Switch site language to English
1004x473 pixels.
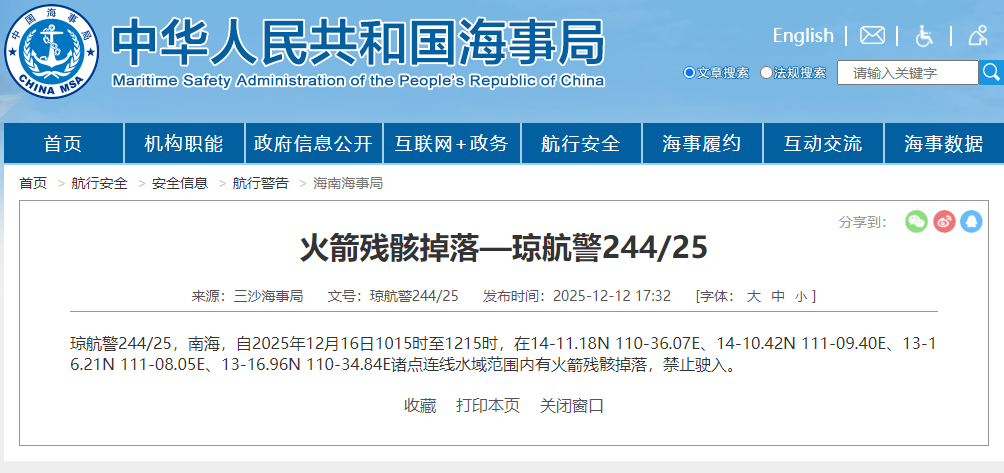click(802, 36)
